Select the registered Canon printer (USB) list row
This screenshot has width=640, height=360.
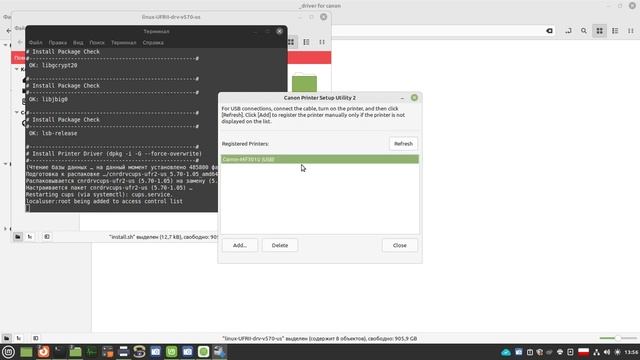pos(320,159)
